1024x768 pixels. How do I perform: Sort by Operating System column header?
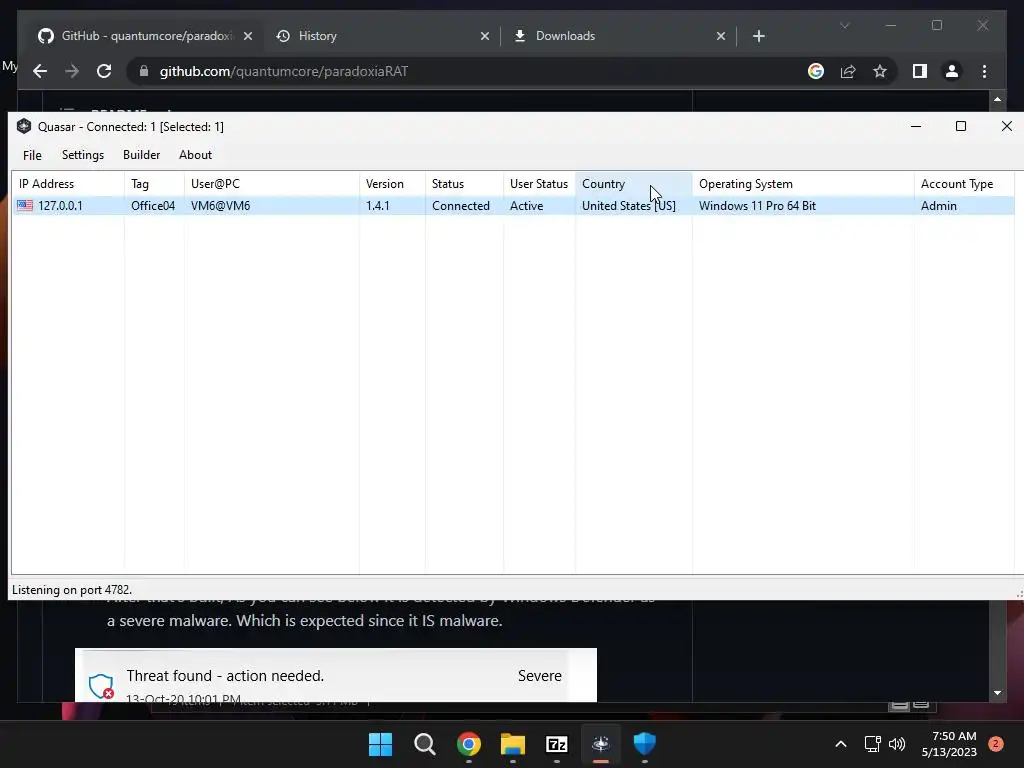(x=803, y=184)
